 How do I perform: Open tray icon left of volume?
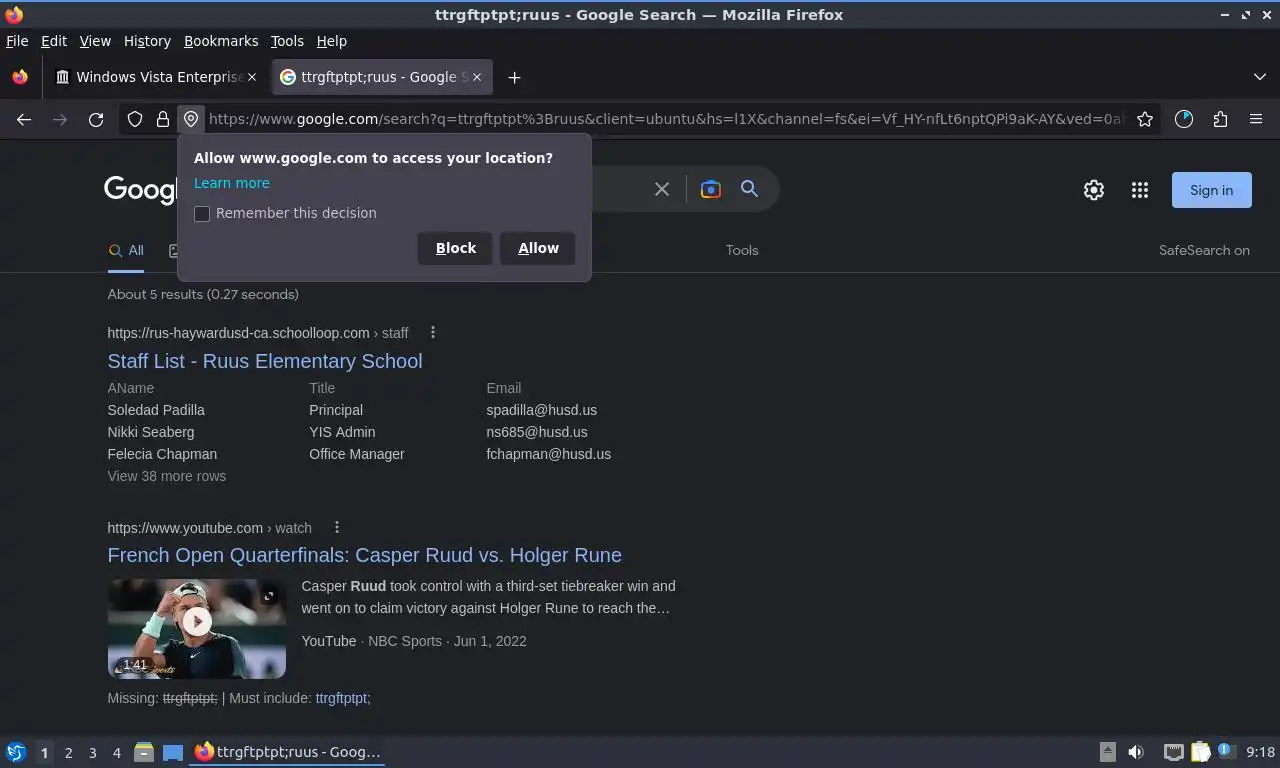tap(1107, 752)
